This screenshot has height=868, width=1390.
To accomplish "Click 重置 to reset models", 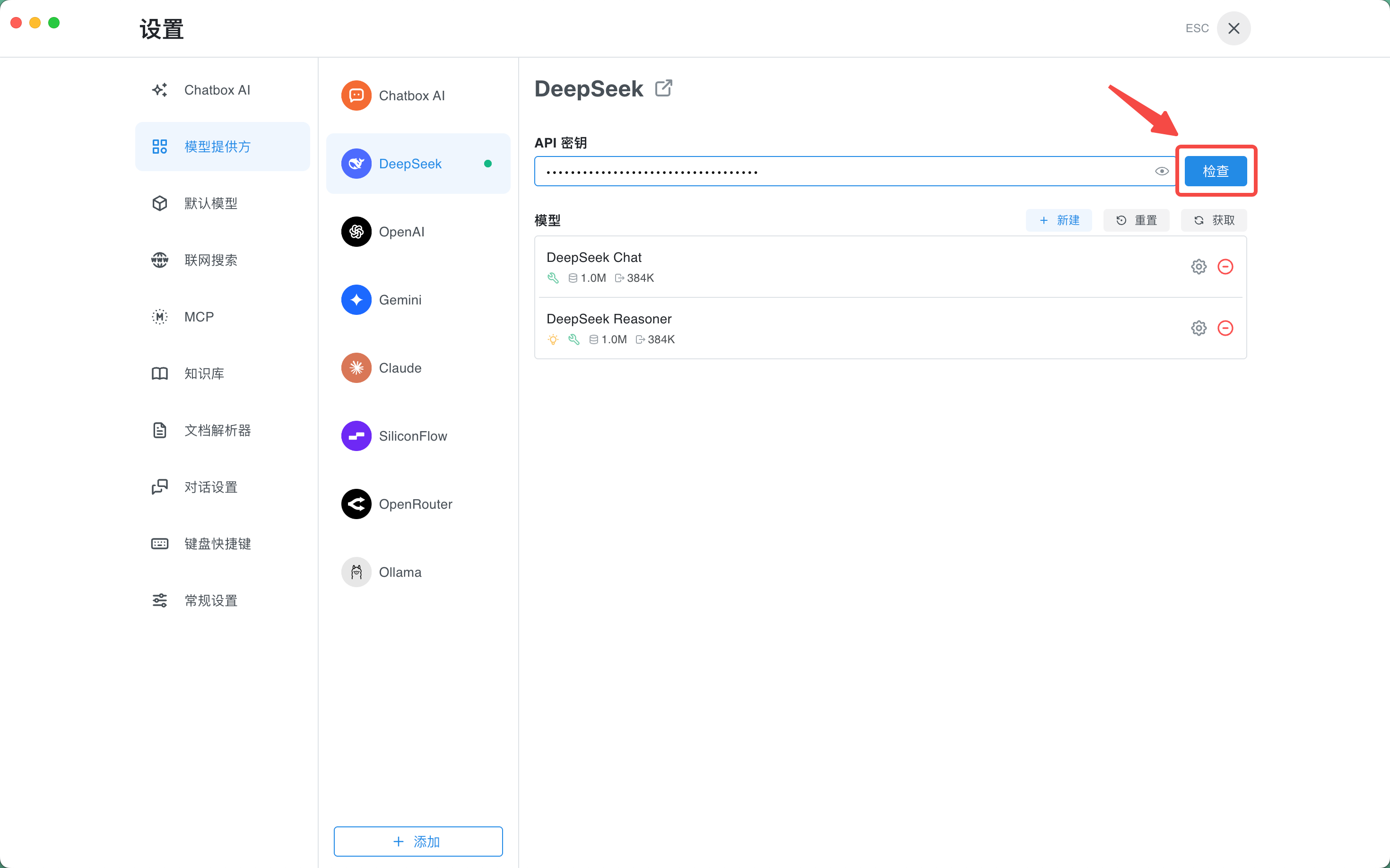I will click(1136, 220).
